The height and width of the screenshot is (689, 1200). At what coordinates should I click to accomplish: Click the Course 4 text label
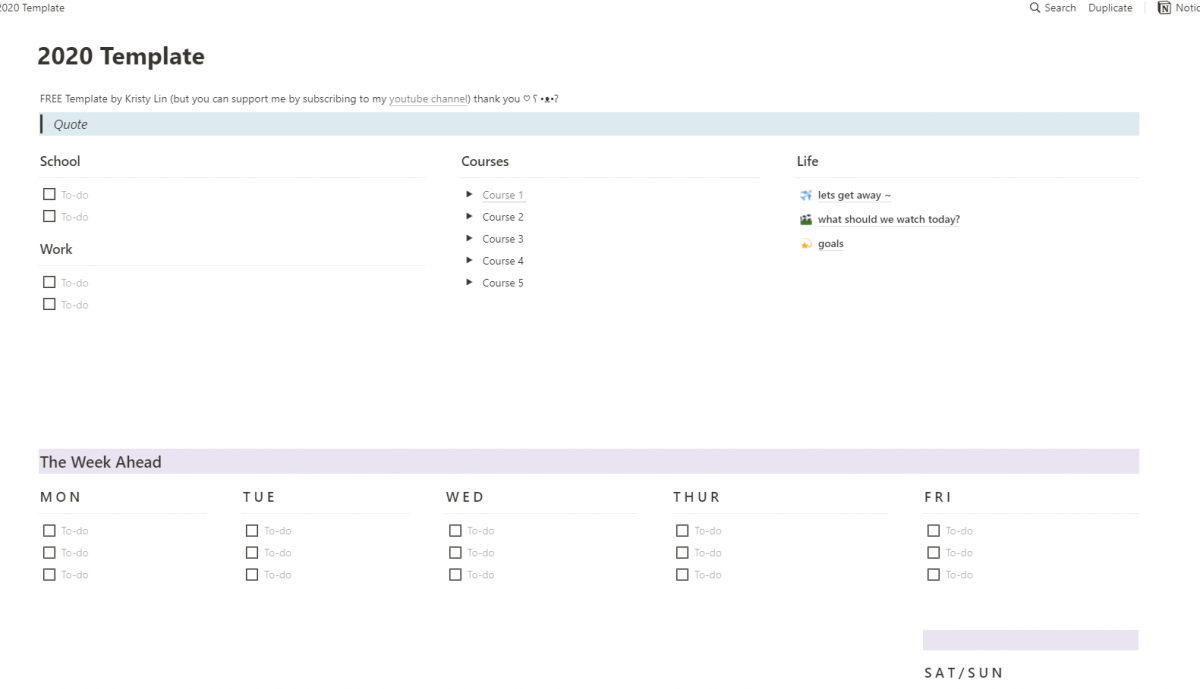[503, 261]
